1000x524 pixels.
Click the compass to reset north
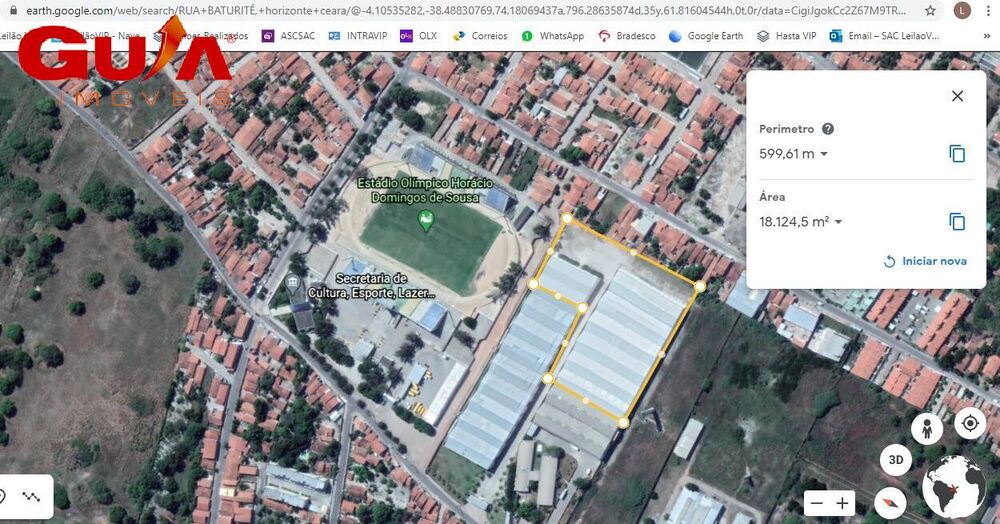click(890, 504)
